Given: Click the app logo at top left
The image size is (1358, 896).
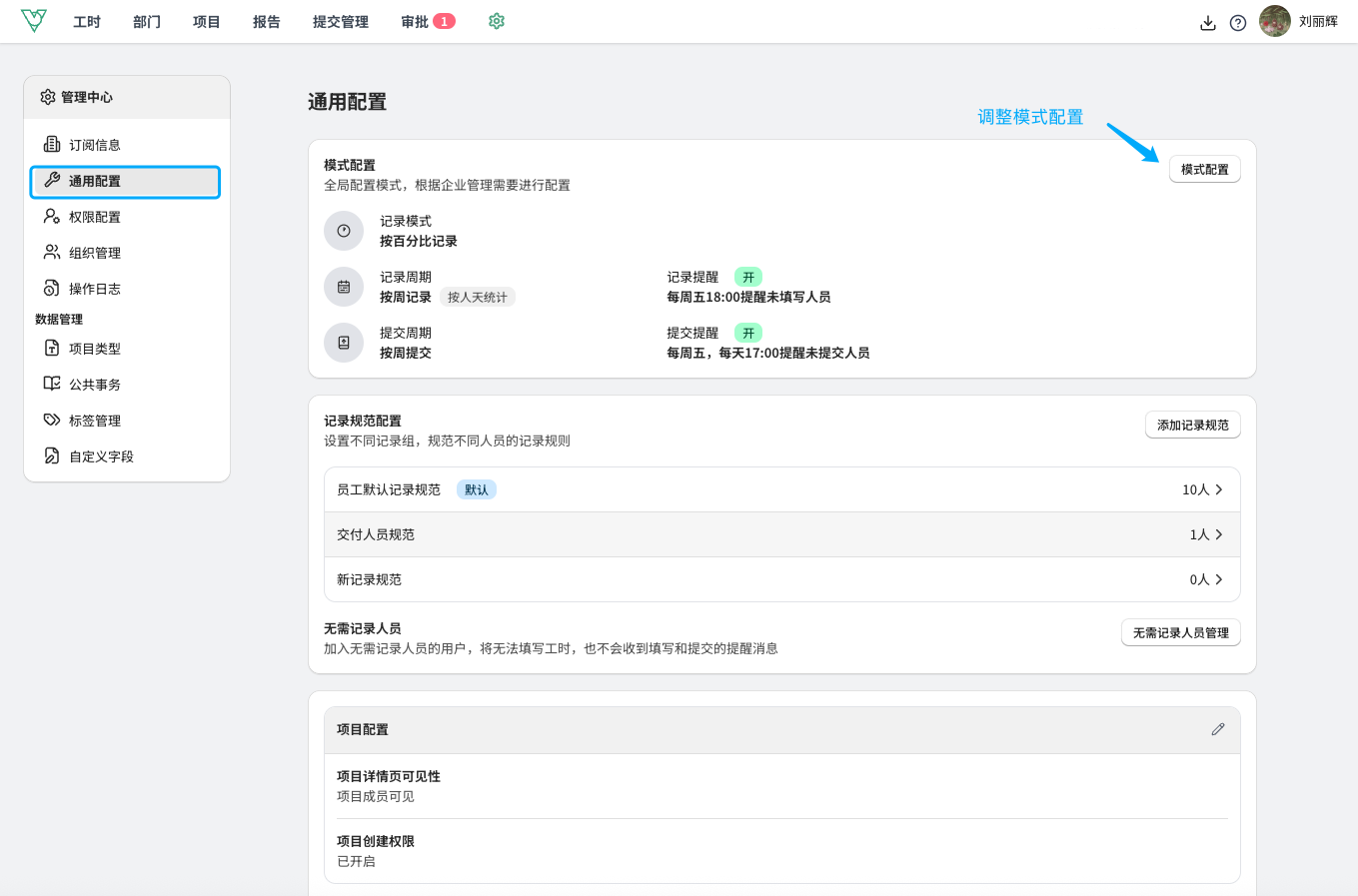Looking at the screenshot, I should pos(34,21).
